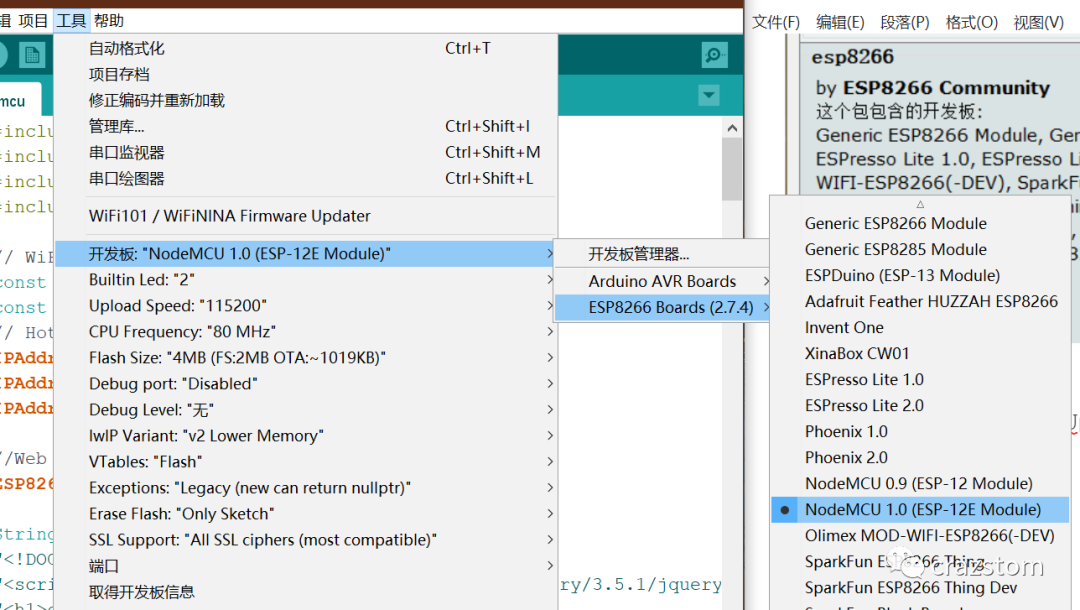Click the Serial Monitor magnifier toolbar icon
Viewport: 1080px width, 610px height.
pos(714,56)
